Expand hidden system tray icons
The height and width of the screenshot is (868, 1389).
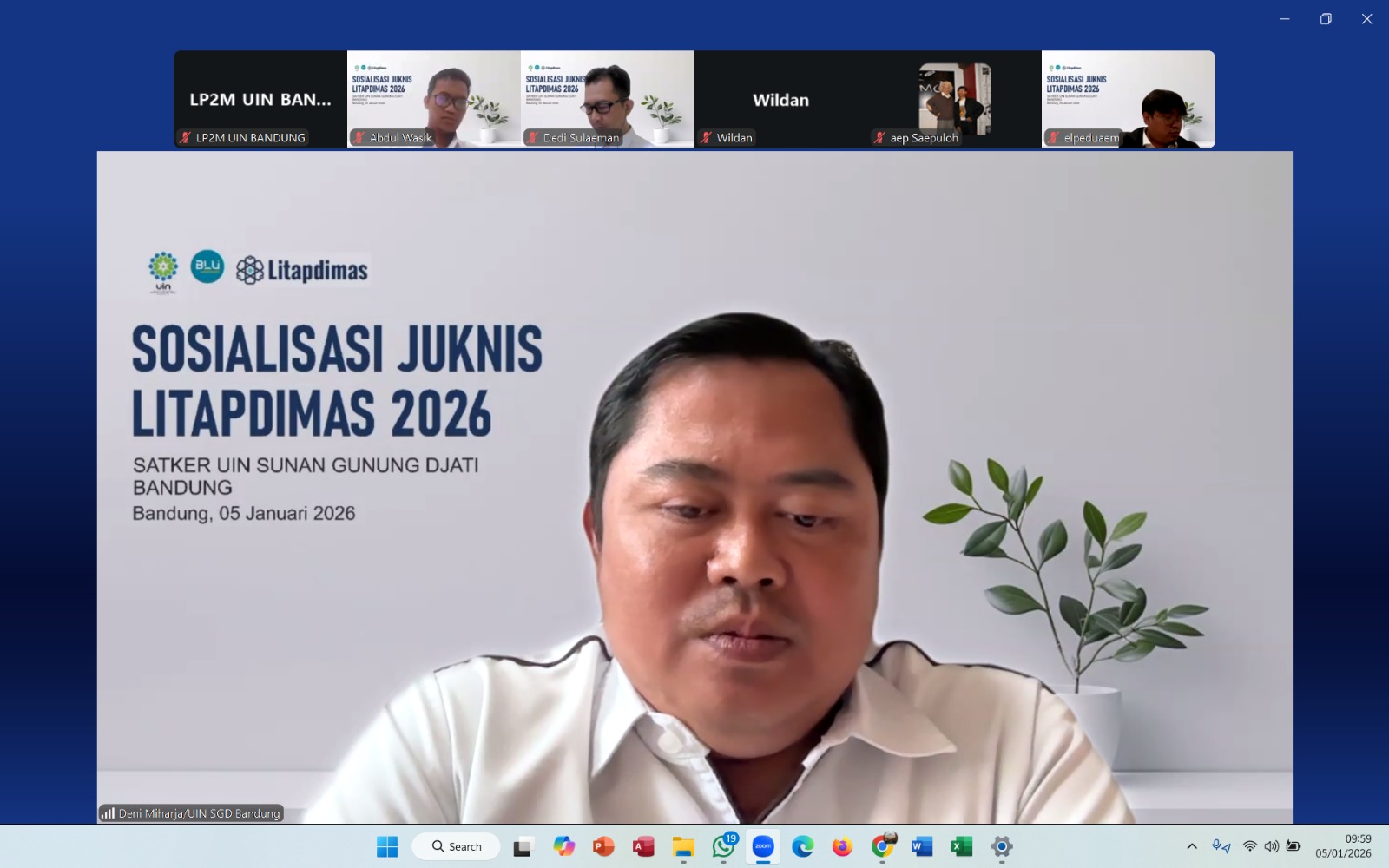click(x=1192, y=846)
